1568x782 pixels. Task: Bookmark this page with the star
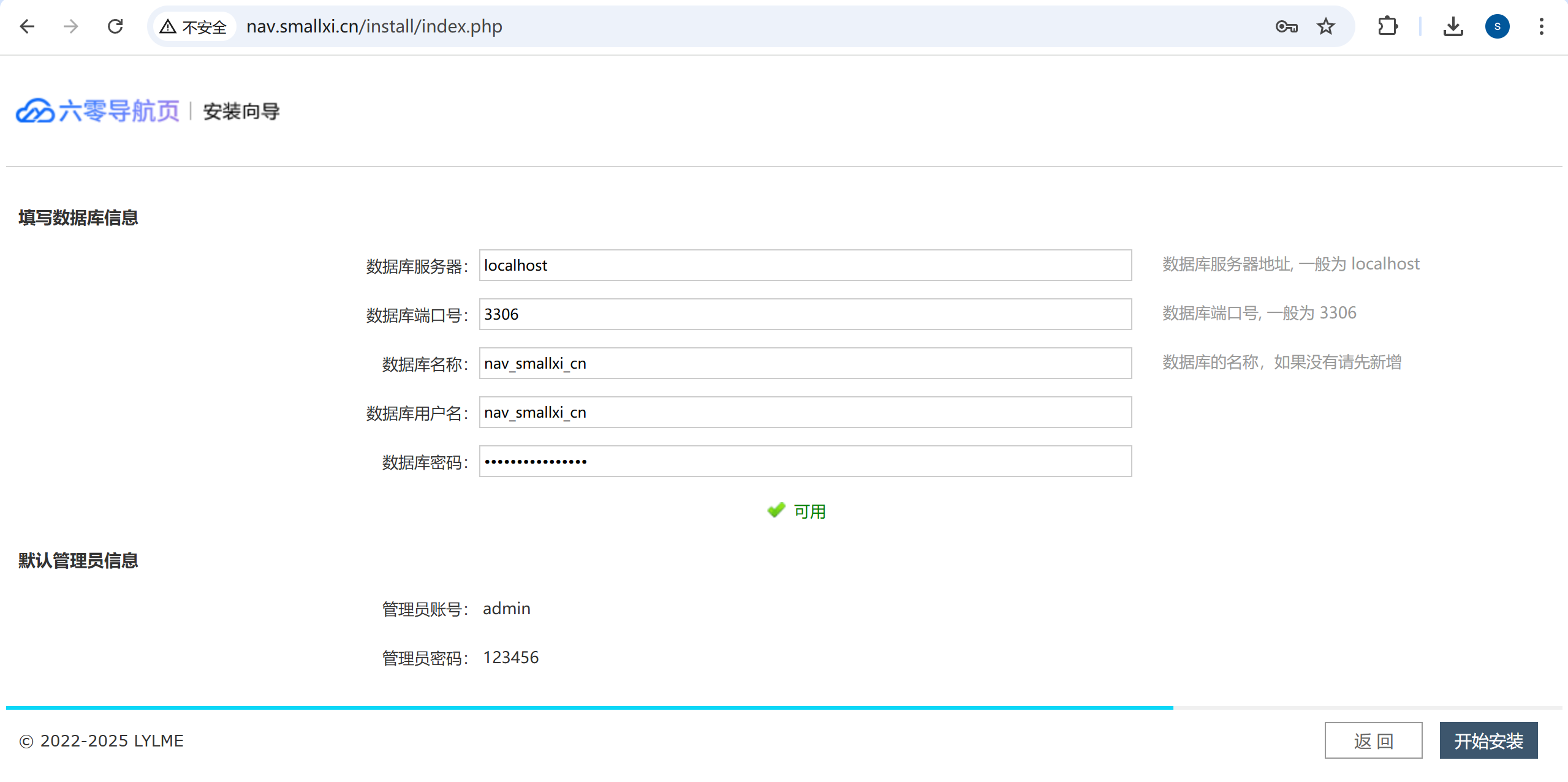(x=1326, y=26)
